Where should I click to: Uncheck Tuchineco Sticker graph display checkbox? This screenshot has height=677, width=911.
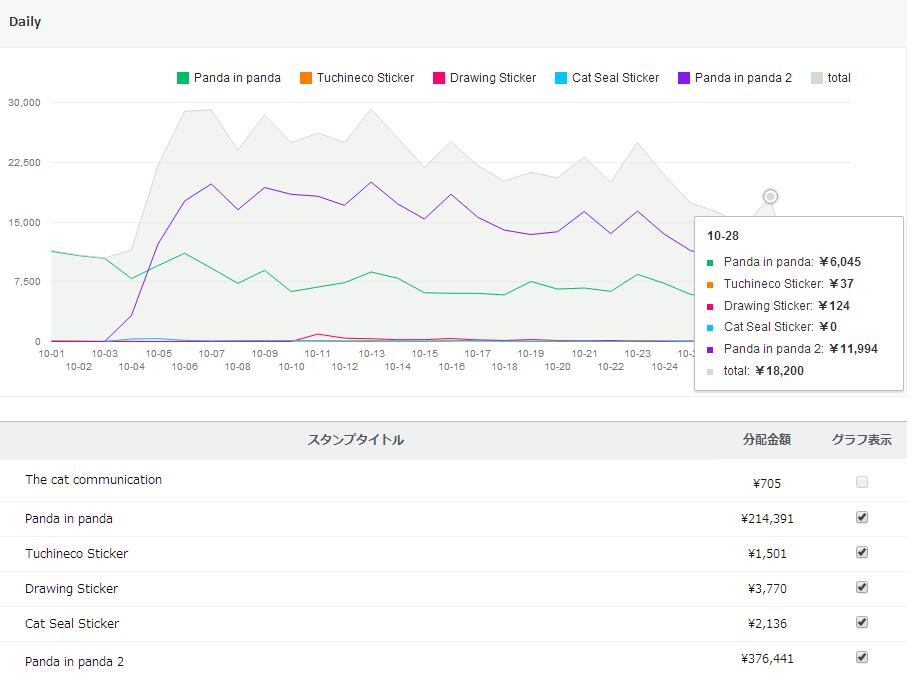click(862, 552)
